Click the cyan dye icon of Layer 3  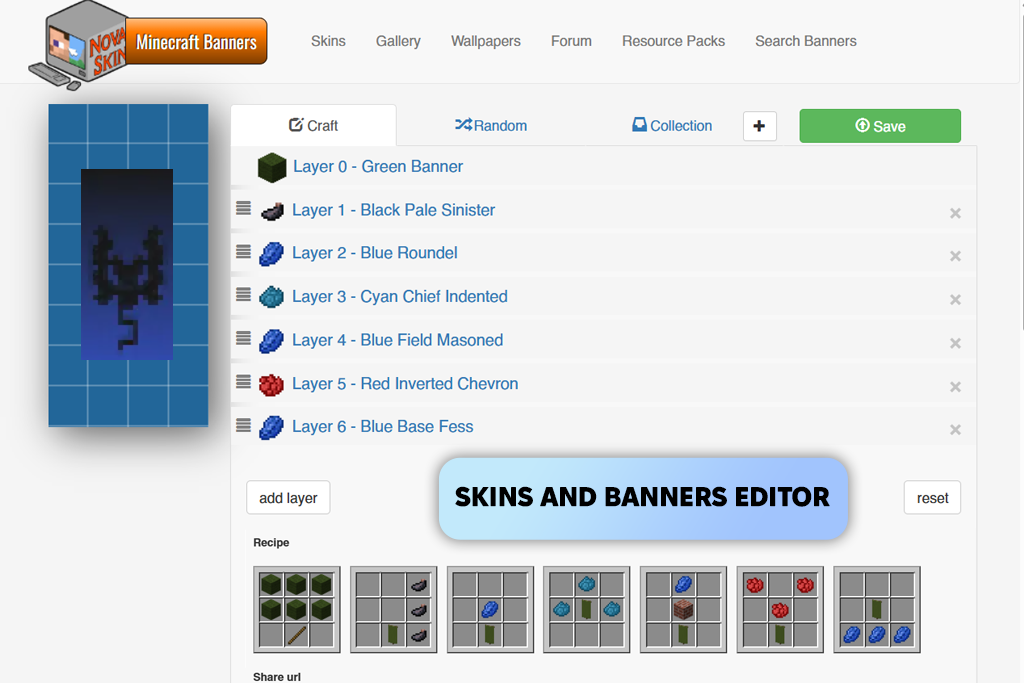tap(272, 297)
